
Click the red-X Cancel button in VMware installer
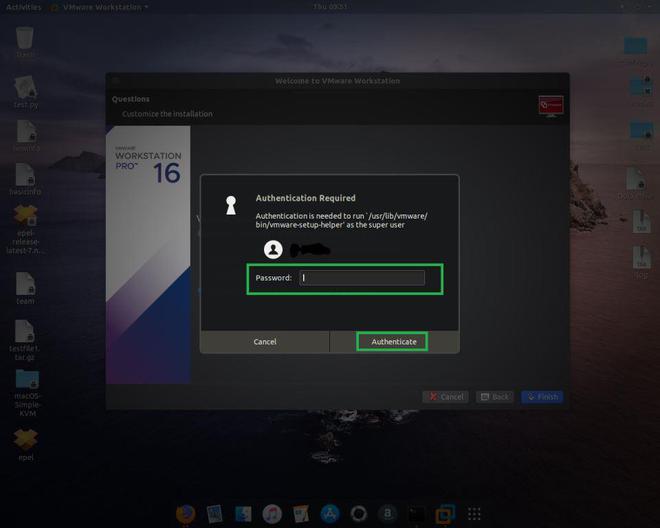coord(445,397)
